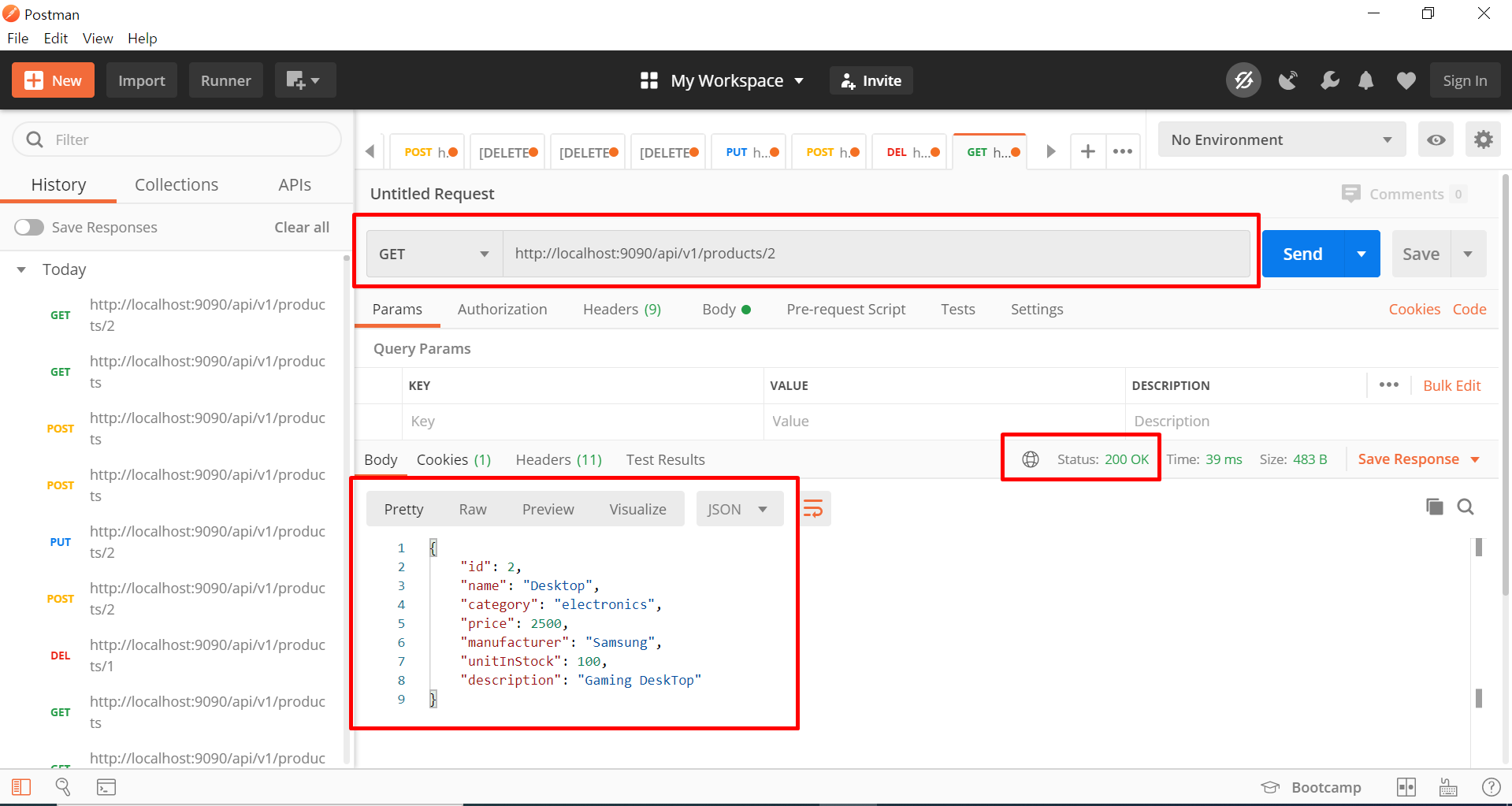Click the Send button

[x=1302, y=253]
